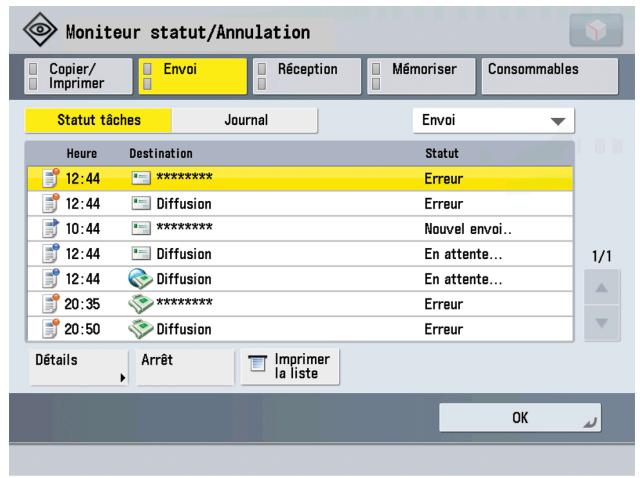
Task: Confirm with the OK button
Action: pyautogui.click(x=520, y=418)
